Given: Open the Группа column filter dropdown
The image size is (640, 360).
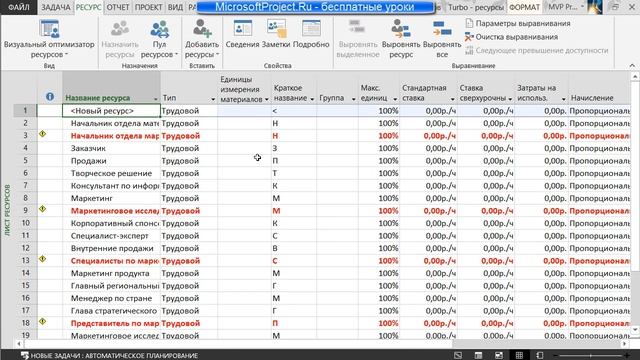Looking at the screenshot, I should click(354, 99).
